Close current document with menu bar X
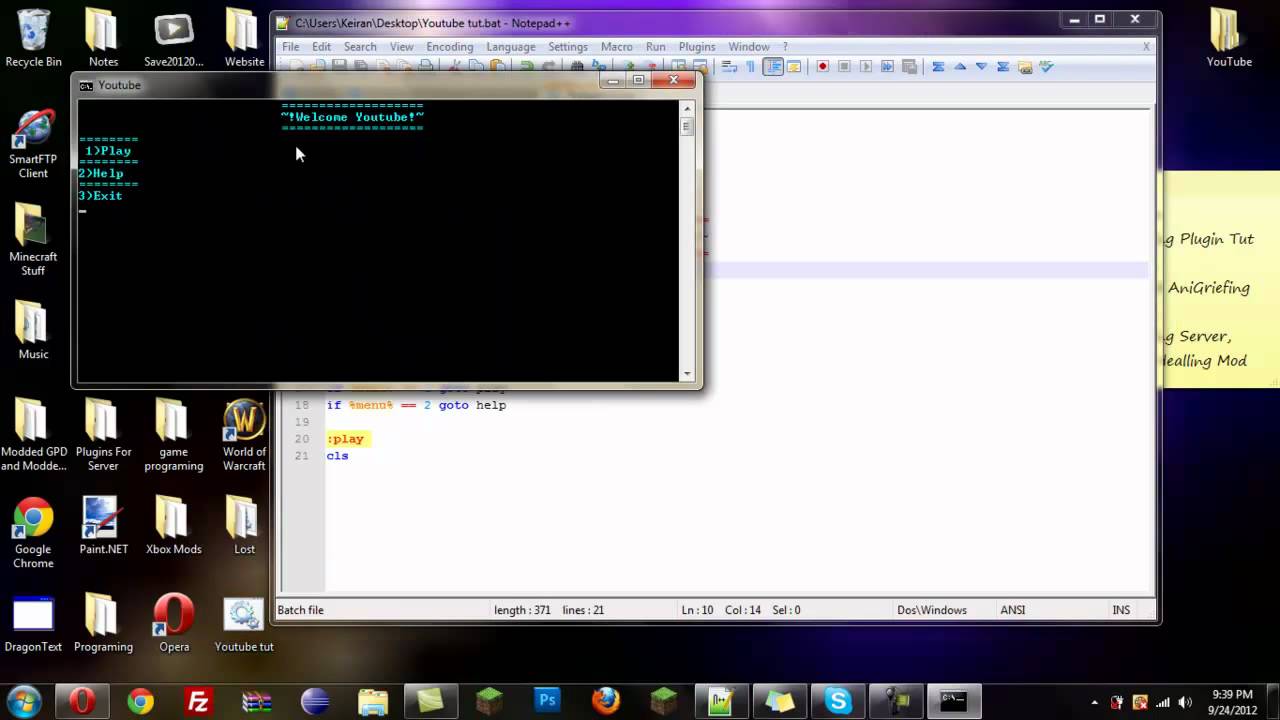 (1146, 47)
